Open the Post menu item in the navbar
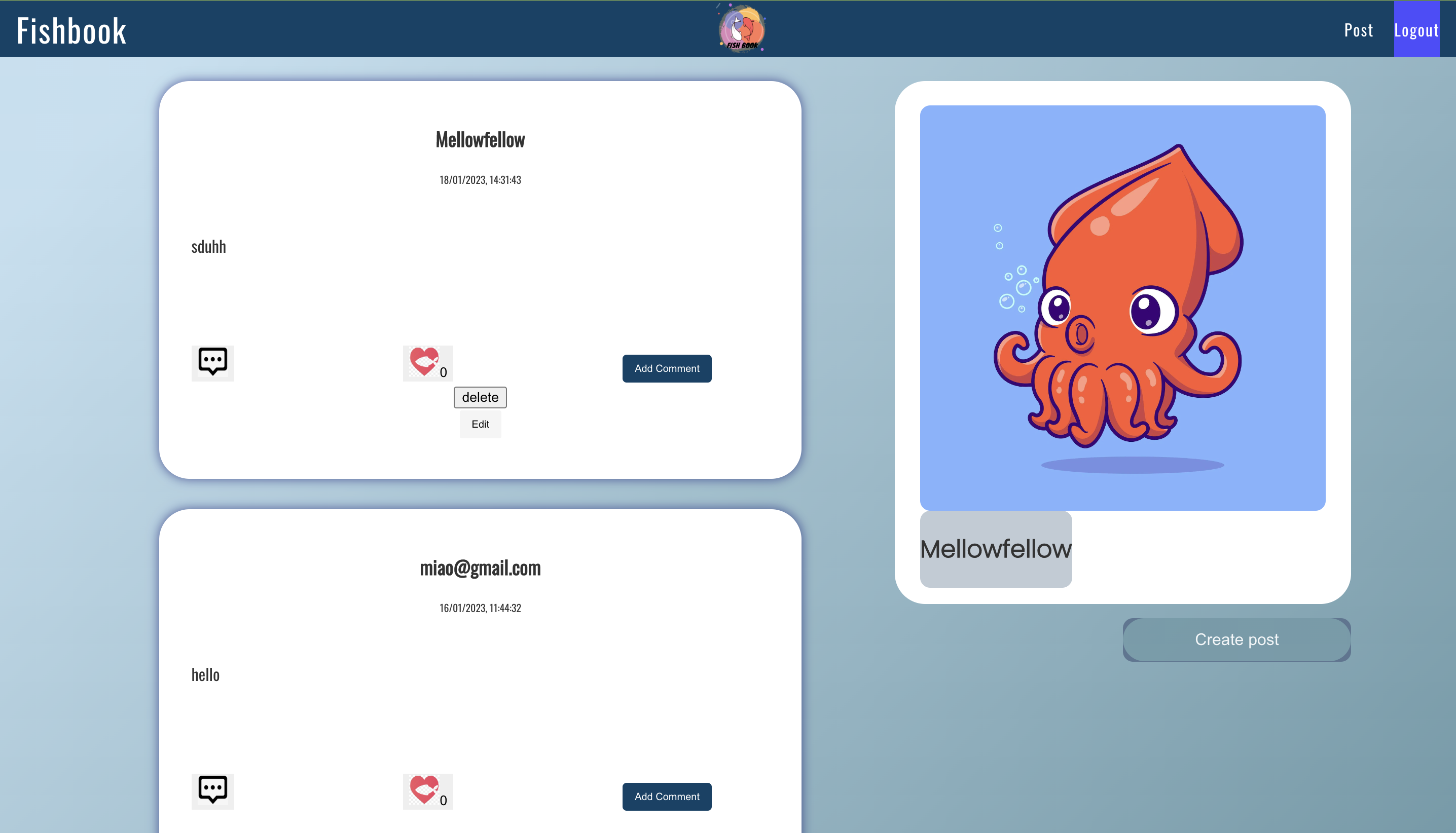This screenshot has width=1456, height=833. (1358, 30)
